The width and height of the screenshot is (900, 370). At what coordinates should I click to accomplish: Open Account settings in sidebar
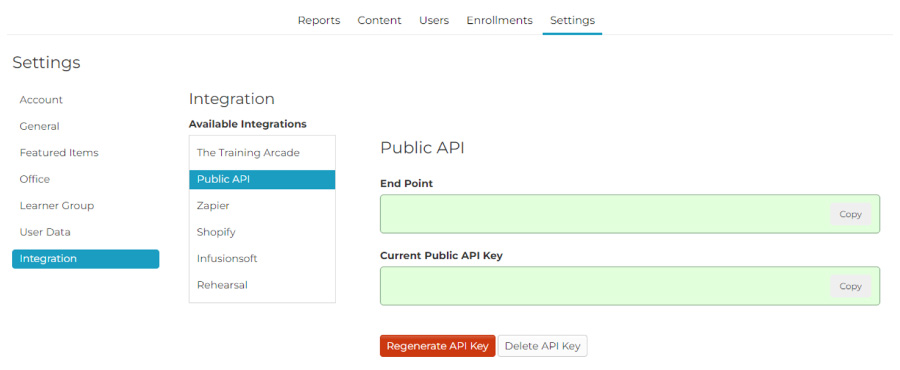point(41,100)
